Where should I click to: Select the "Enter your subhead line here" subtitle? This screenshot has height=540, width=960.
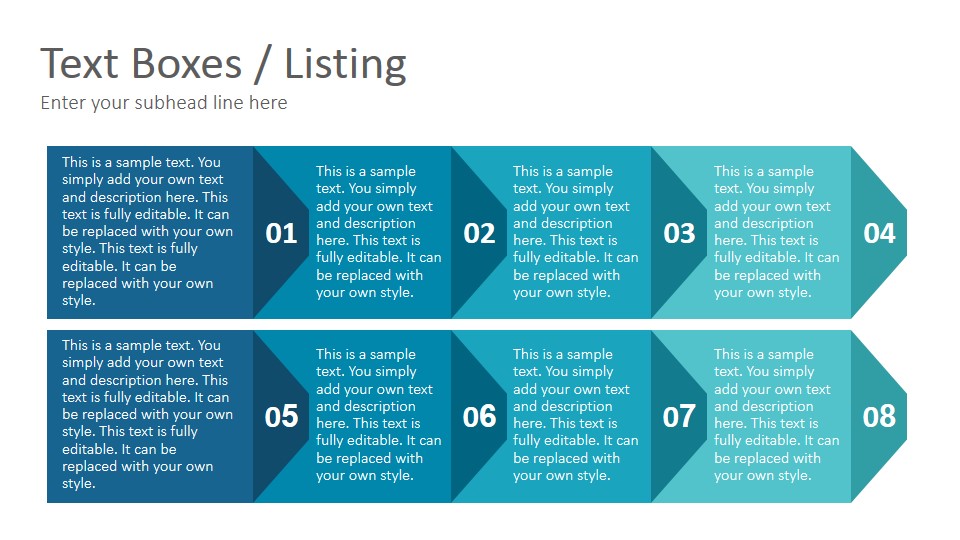[163, 103]
